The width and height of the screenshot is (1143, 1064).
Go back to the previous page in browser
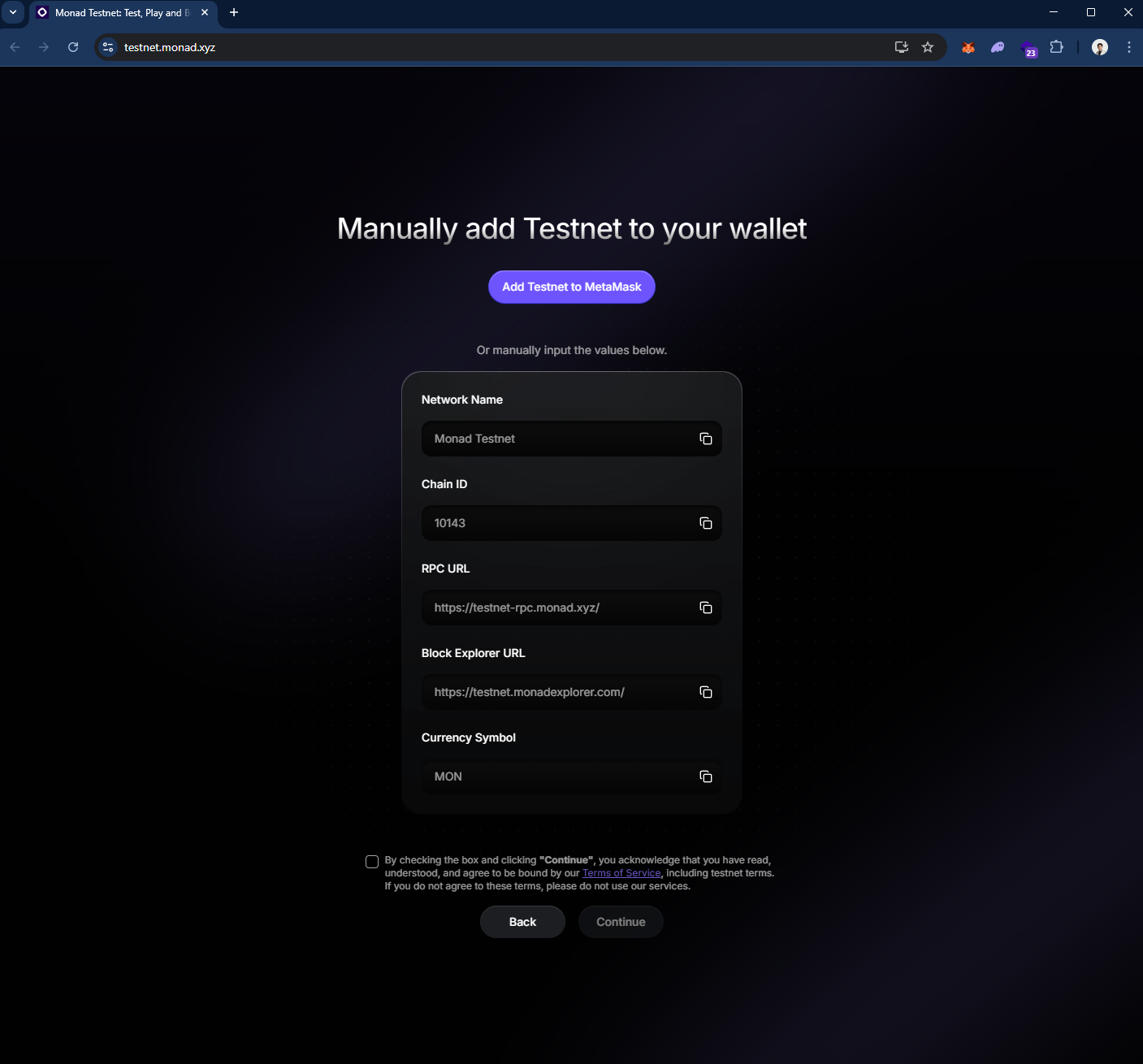point(15,47)
